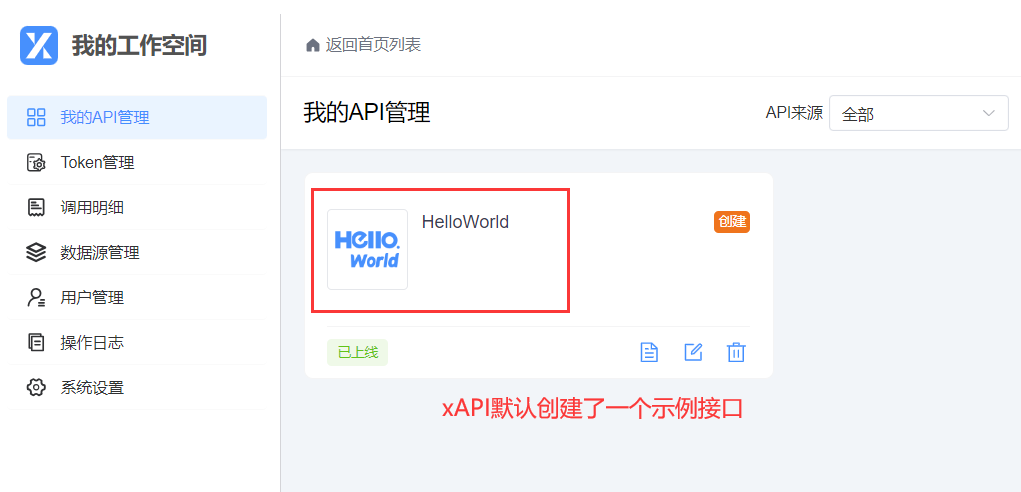Screen dimensions: 1021x492
Task: Click the 系统设置 gear icon
Action: [36, 387]
